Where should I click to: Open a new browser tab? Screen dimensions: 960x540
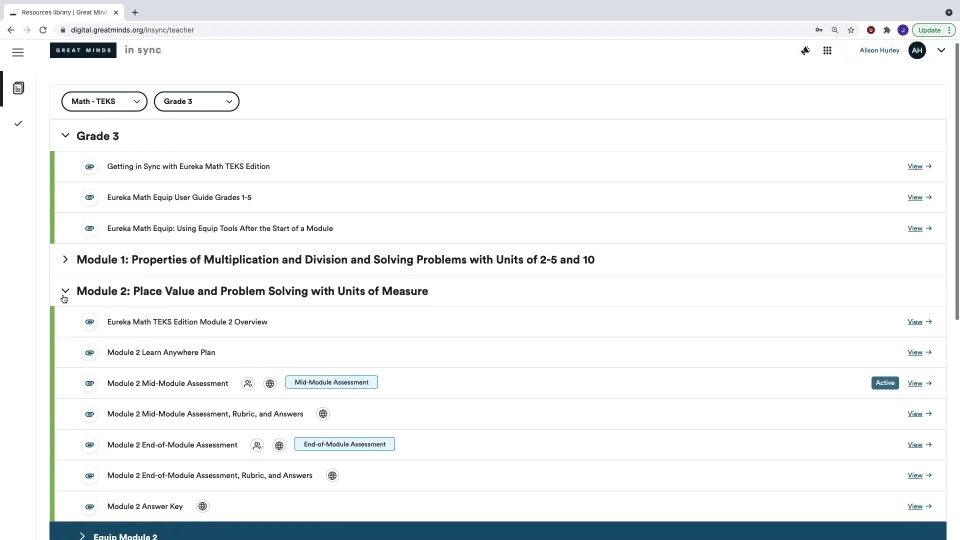[x=135, y=12]
